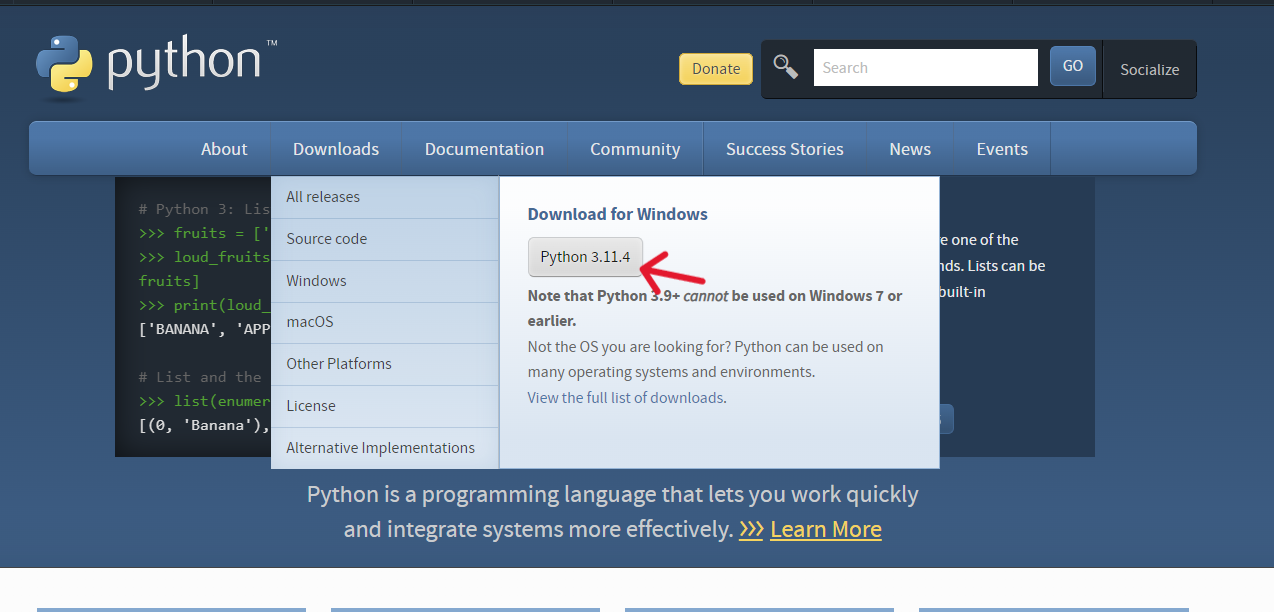Click the GO search button
The height and width of the screenshot is (612, 1274).
coord(1073,66)
